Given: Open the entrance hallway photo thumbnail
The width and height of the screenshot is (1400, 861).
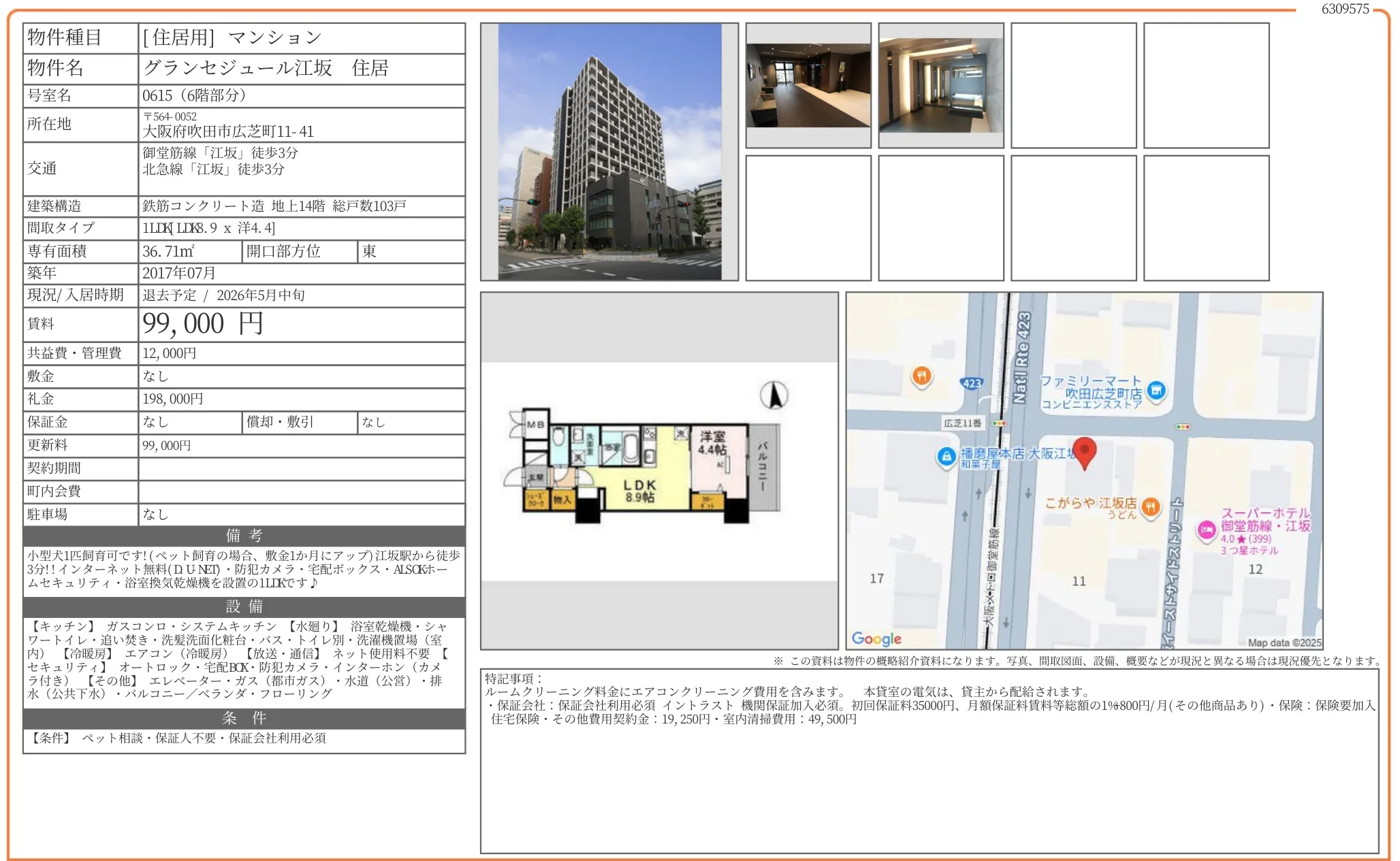Looking at the screenshot, I should click(x=940, y=86).
